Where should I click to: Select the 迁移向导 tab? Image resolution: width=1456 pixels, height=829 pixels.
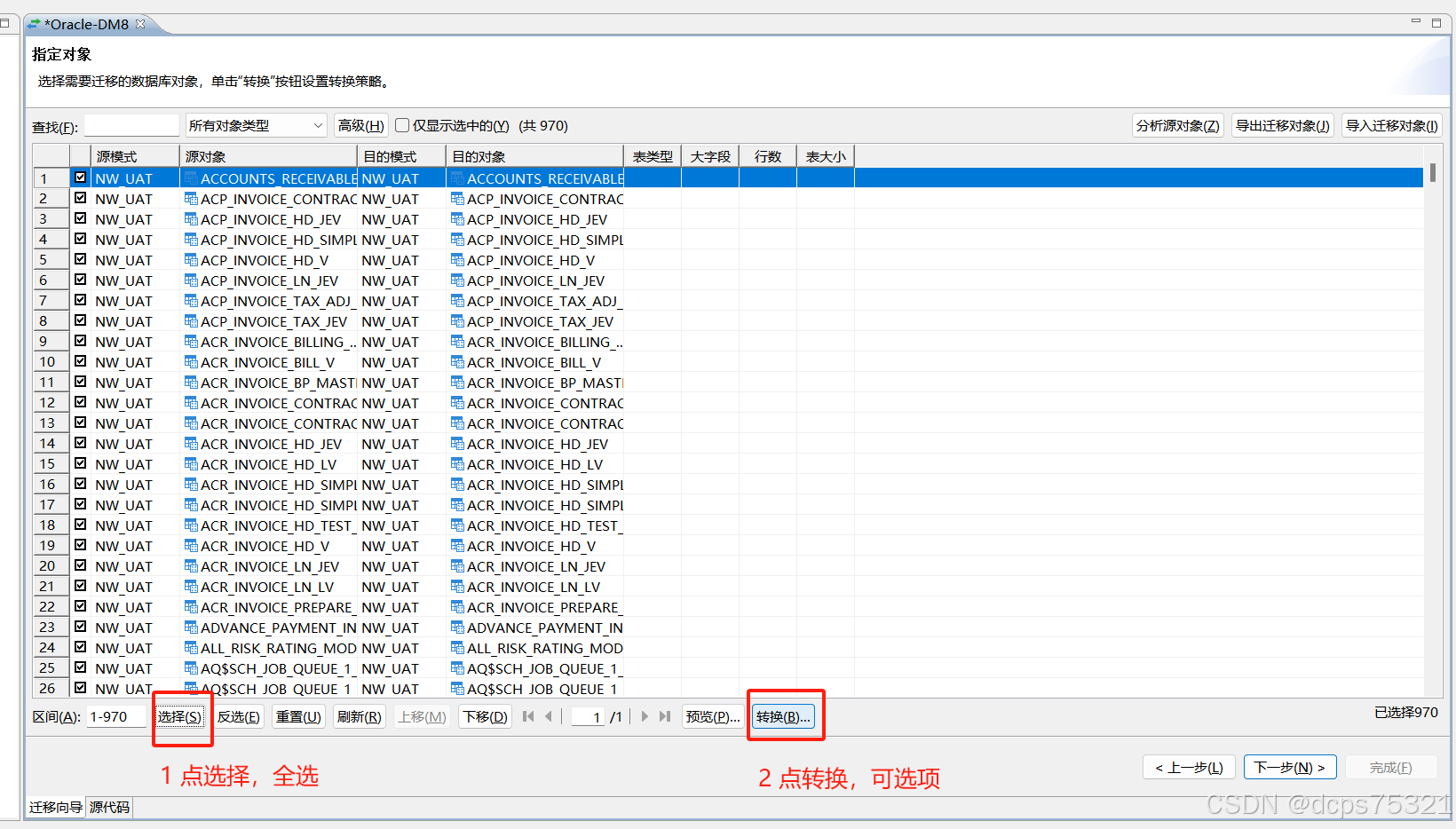coord(55,807)
